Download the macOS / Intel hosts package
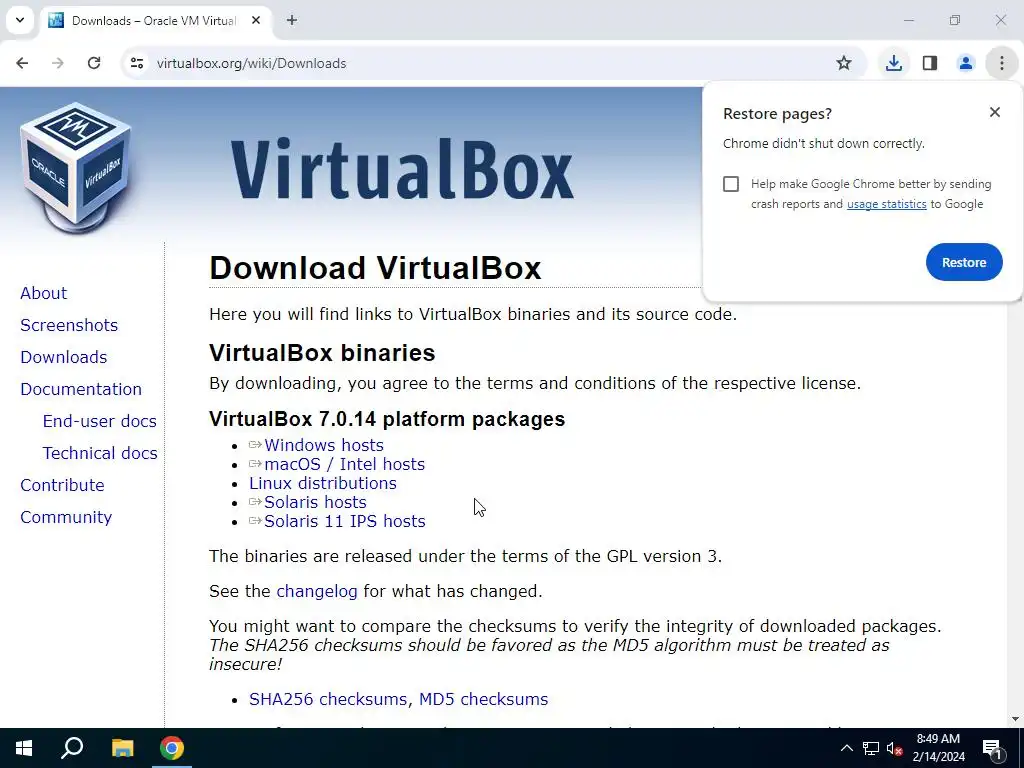The height and width of the screenshot is (768, 1024). coord(344,464)
